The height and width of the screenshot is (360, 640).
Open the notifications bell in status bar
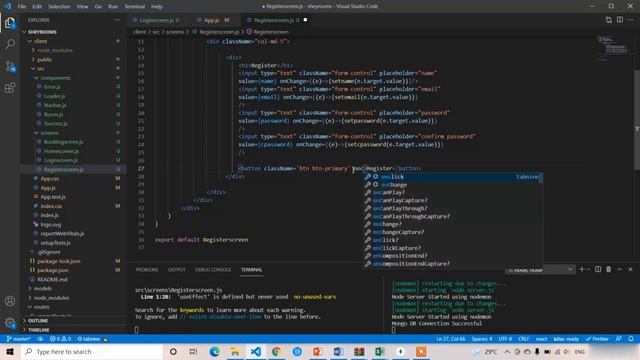(x=631, y=339)
